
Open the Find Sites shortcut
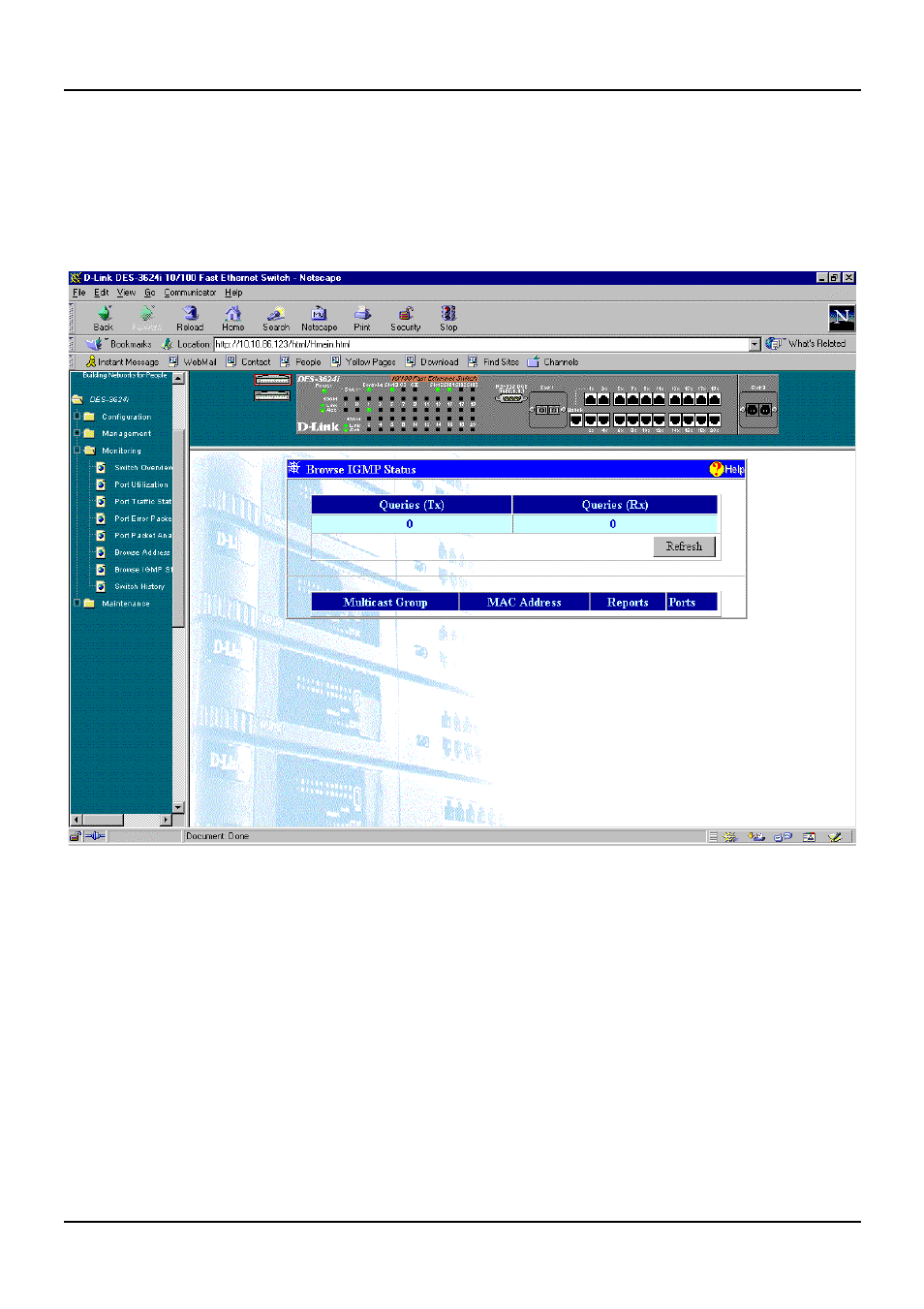[494, 362]
